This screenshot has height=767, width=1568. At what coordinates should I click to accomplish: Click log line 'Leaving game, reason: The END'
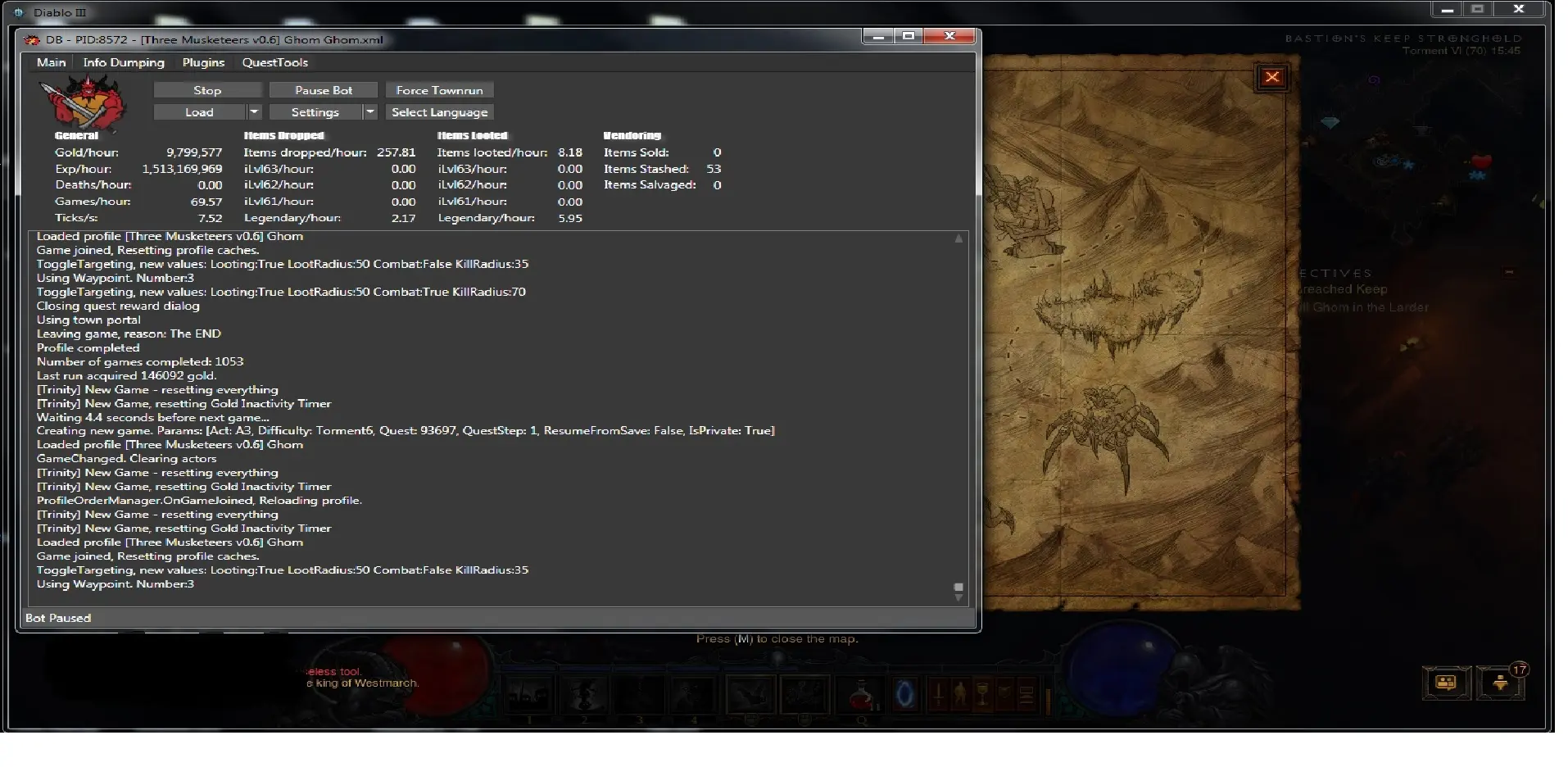(129, 334)
